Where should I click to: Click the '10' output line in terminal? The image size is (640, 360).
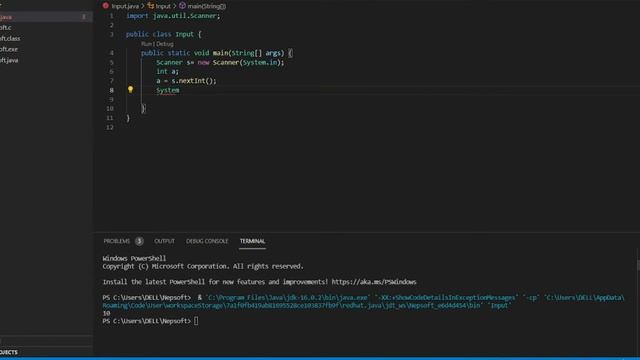pyautogui.click(x=106, y=313)
